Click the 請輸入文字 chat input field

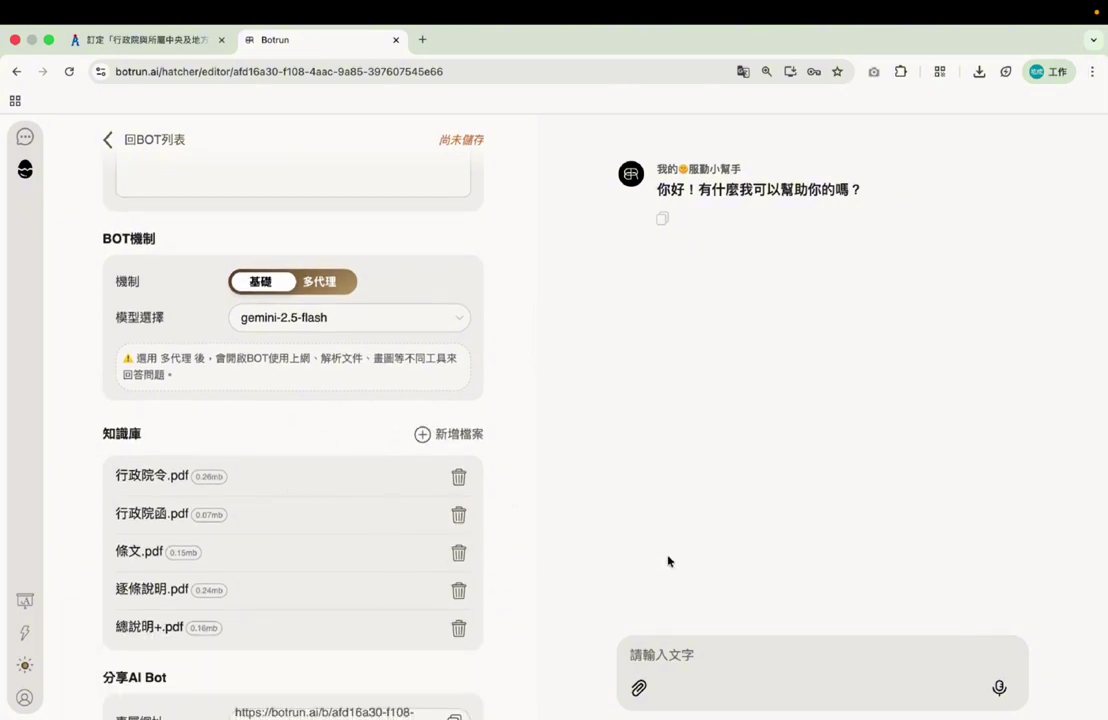(823, 655)
